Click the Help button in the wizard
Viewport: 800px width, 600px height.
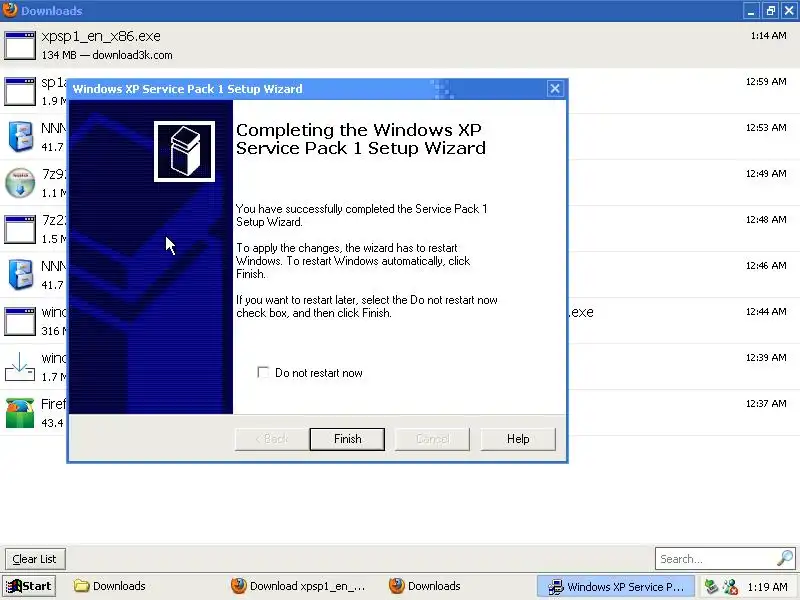[x=518, y=439]
